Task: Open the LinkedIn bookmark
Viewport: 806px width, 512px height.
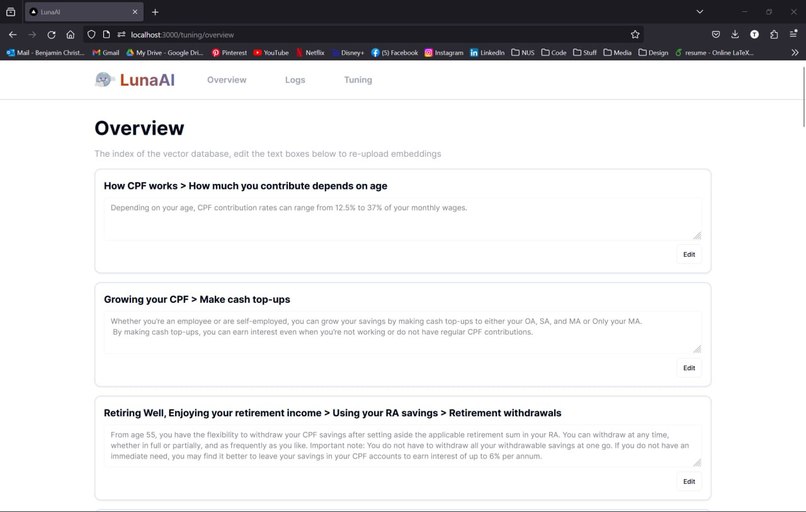Action: [x=487, y=52]
